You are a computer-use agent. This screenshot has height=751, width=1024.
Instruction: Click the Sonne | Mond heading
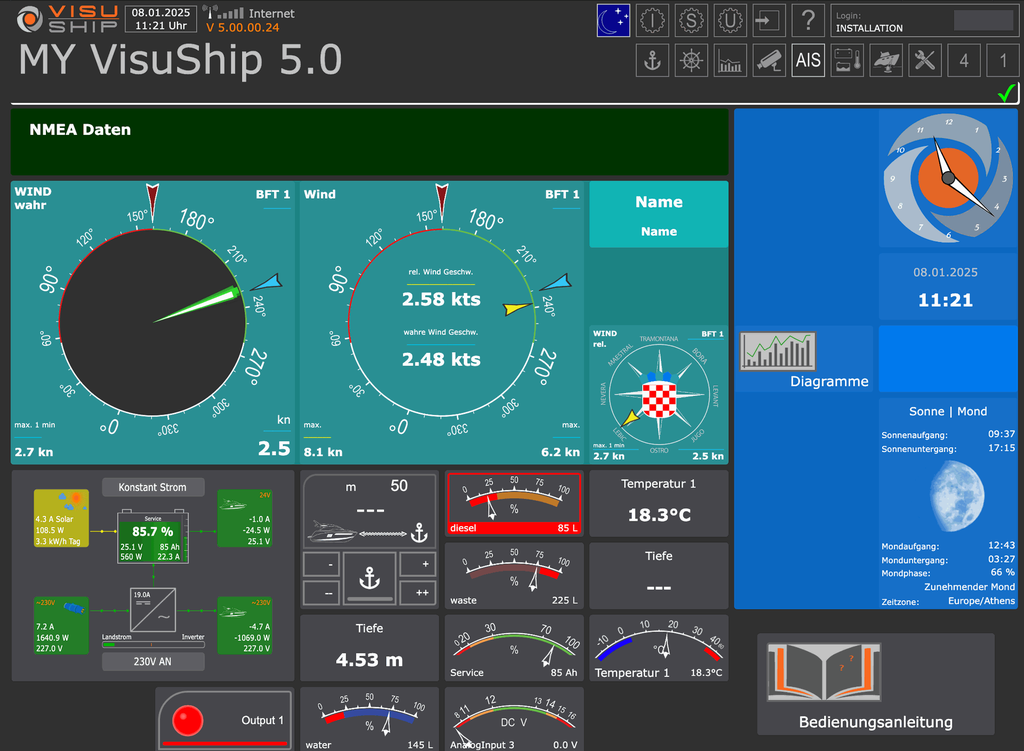click(948, 411)
